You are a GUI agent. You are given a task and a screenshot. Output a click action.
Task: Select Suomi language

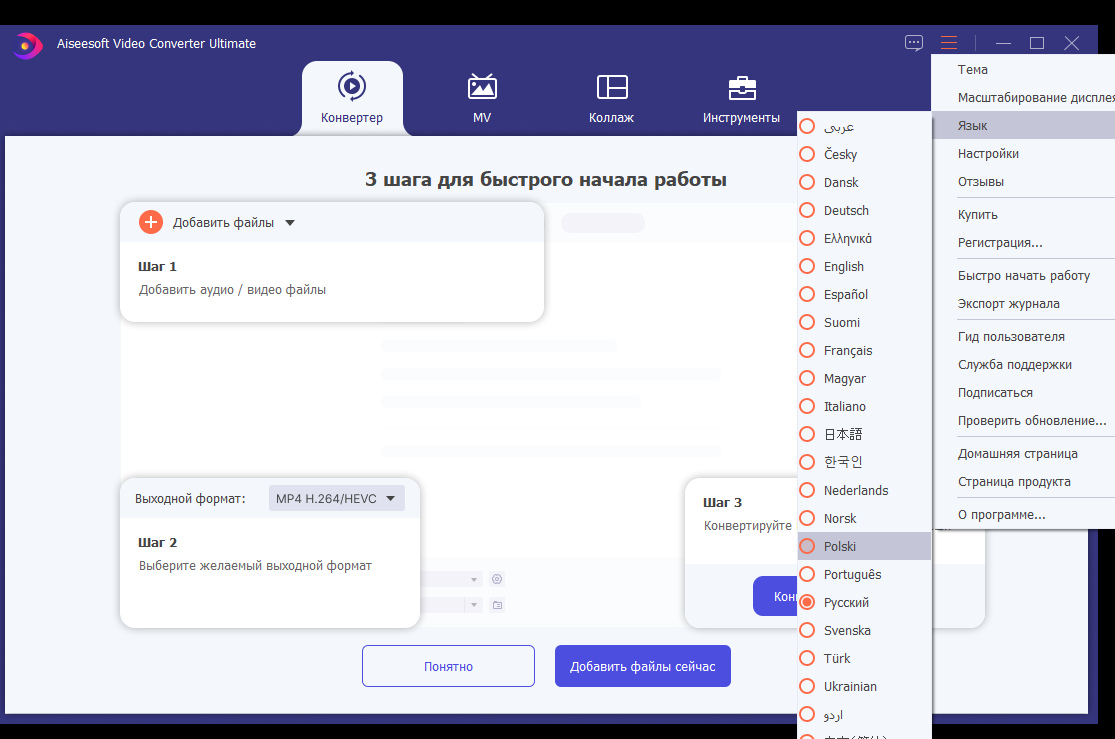[x=864, y=322]
